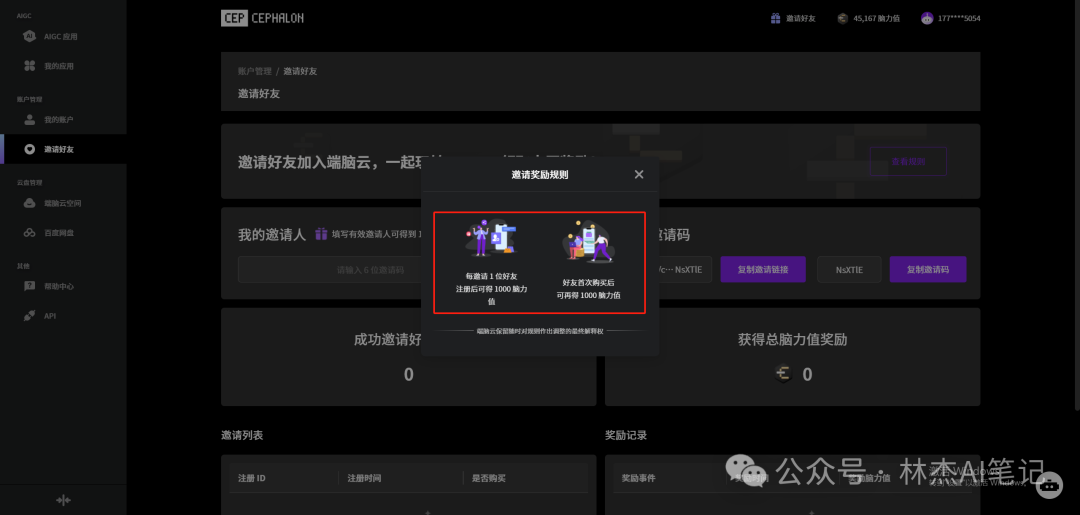Click 好友首次购买后 text
Viewport: 1080px width, 515px height.
pyautogui.click(x=588, y=282)
